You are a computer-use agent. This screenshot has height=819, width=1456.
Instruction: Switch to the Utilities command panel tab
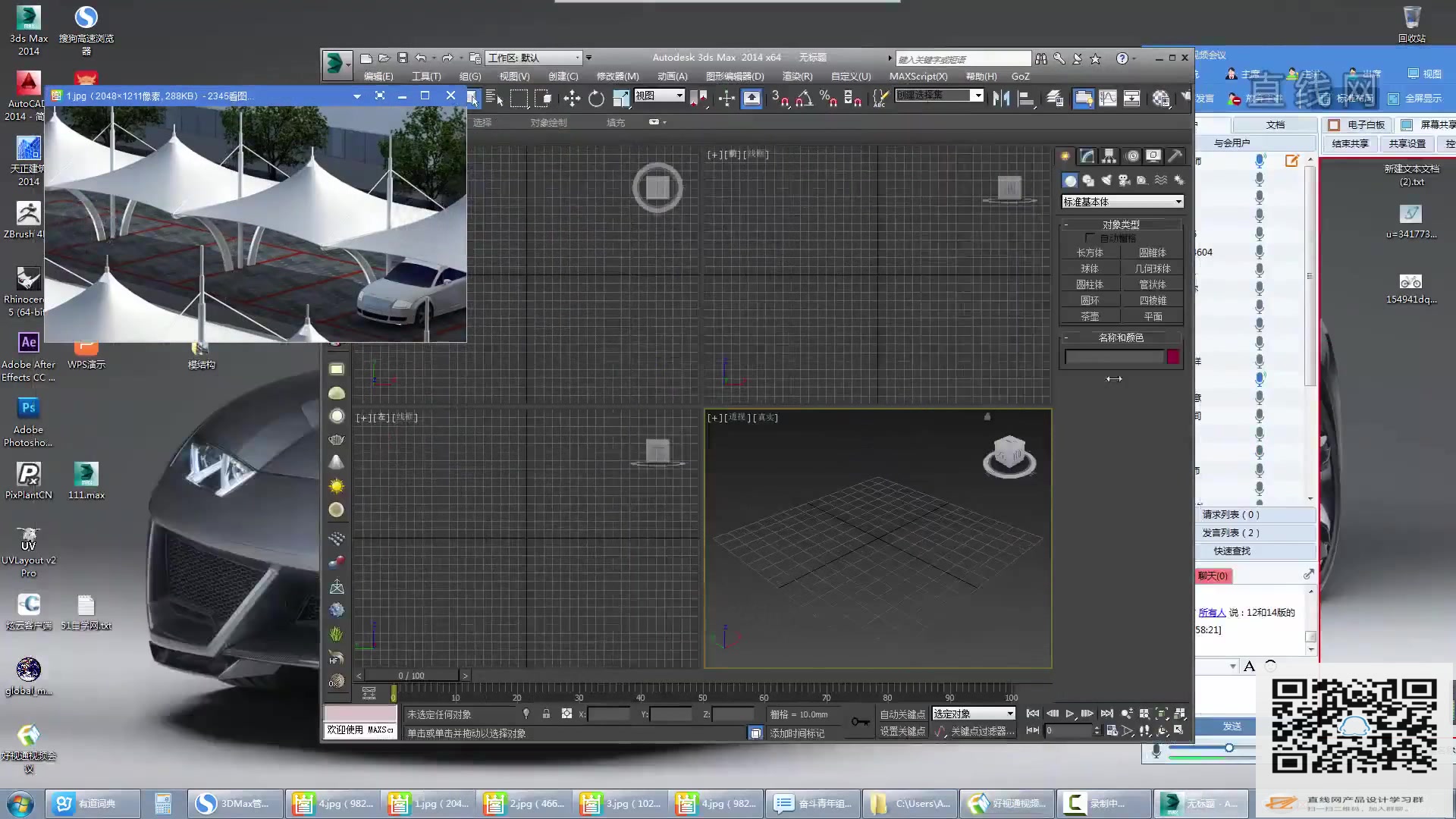pos(1175,156)
